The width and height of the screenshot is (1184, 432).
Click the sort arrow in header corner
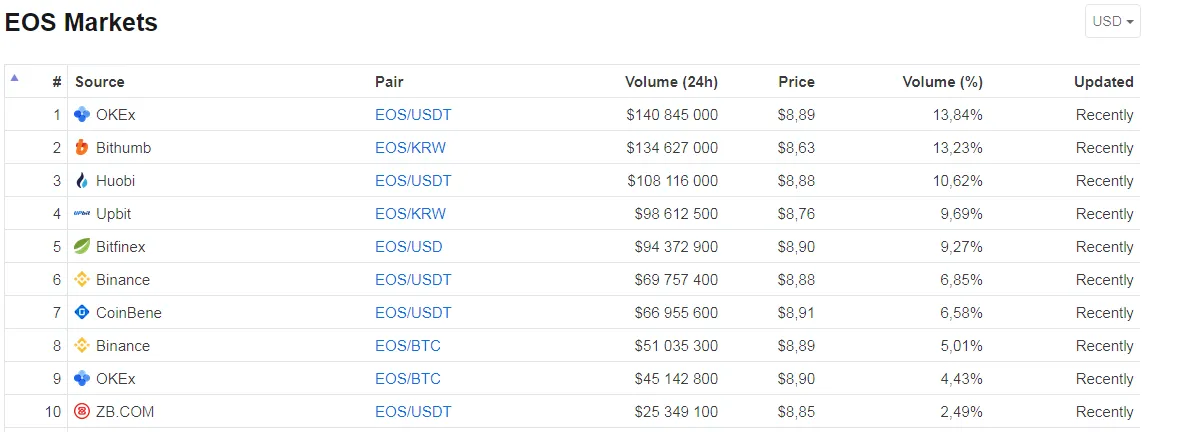[x=14, y=77]
